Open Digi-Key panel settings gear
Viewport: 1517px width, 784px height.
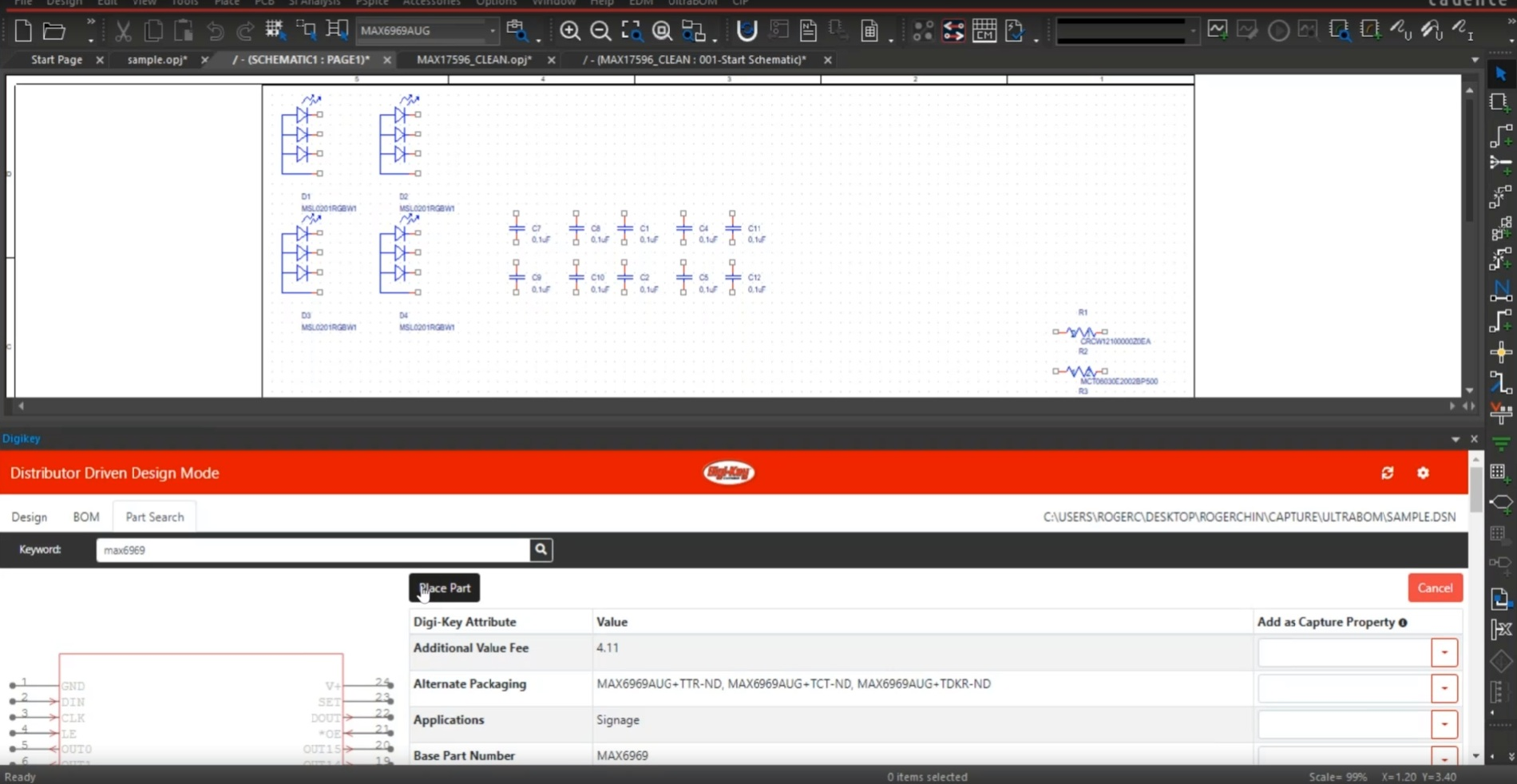1423,473
